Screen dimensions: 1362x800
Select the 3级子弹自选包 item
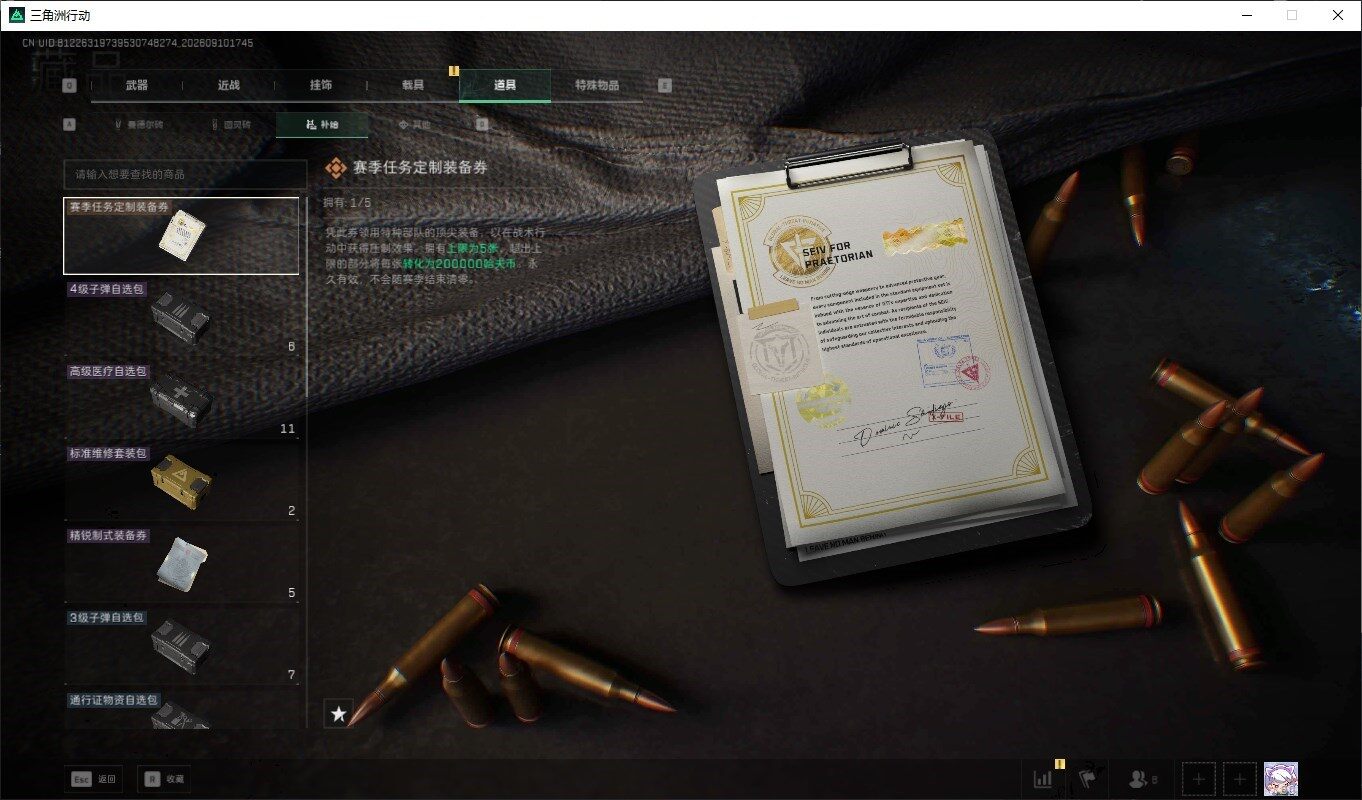(181, 646)
